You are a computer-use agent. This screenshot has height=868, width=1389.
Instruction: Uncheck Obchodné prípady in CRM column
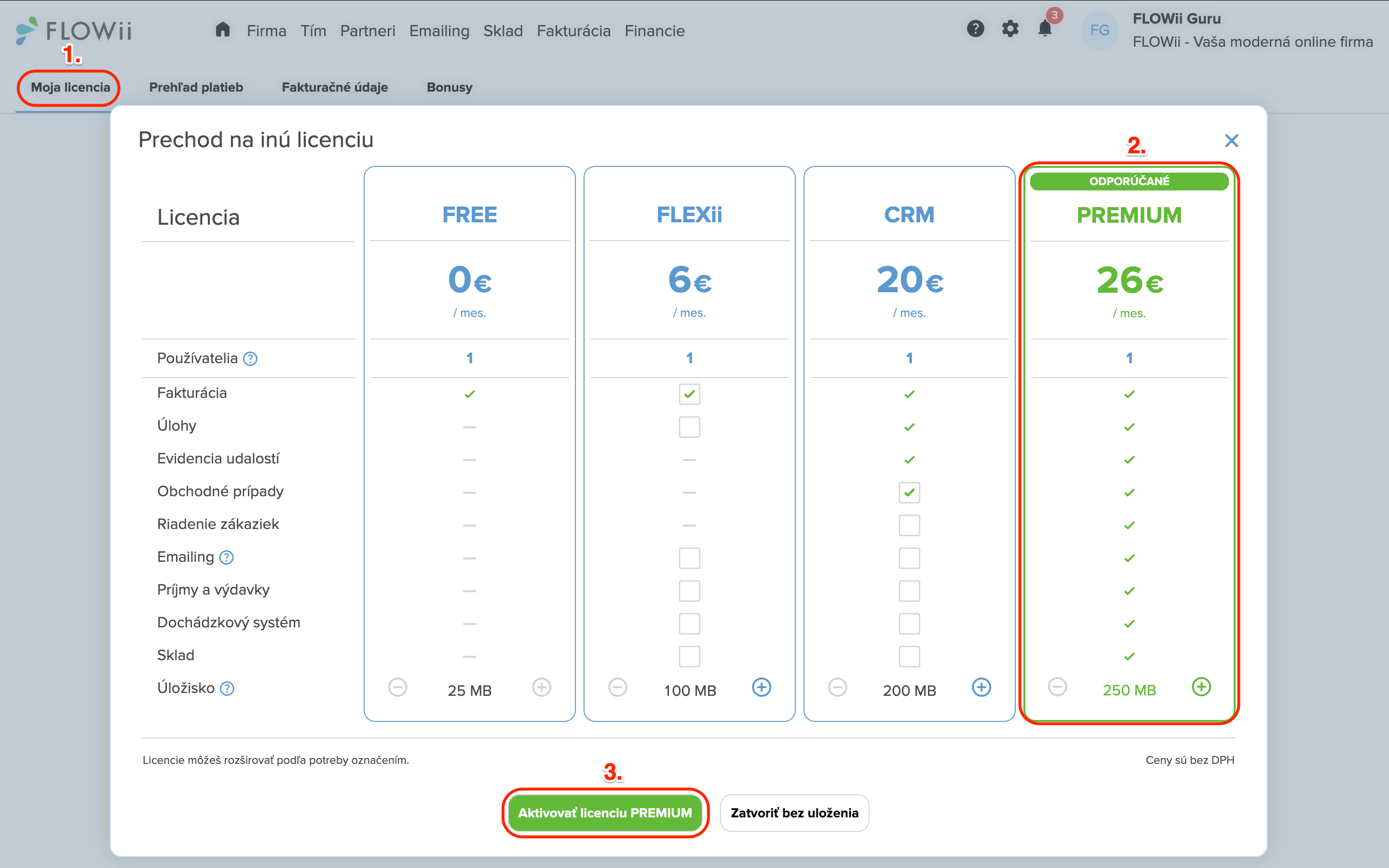click(909, 492)
